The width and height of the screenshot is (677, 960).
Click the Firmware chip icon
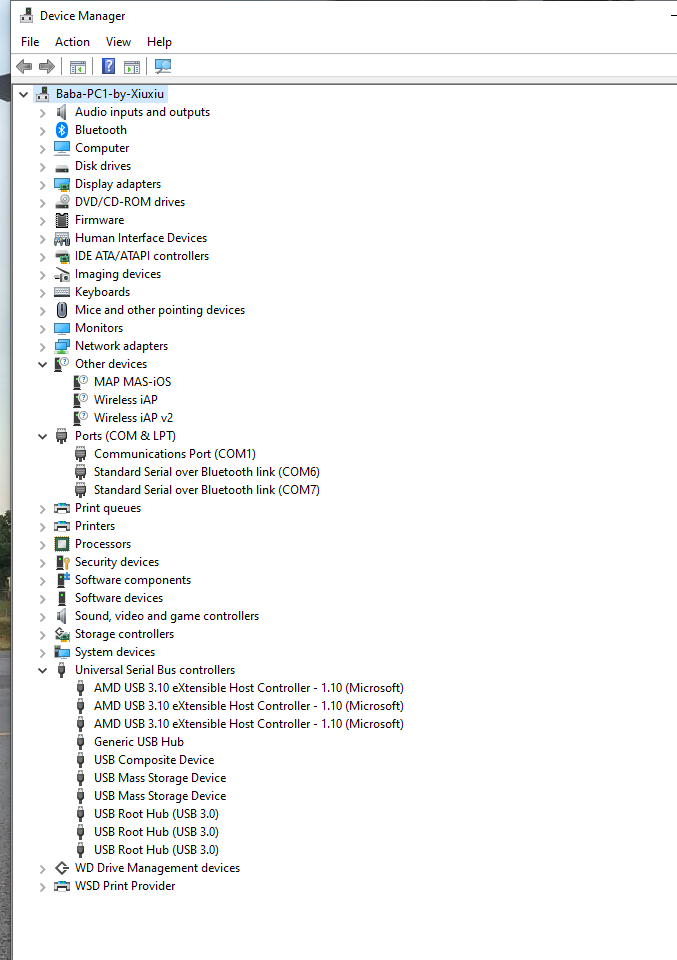pyautogui.click(x=62, y=220)
